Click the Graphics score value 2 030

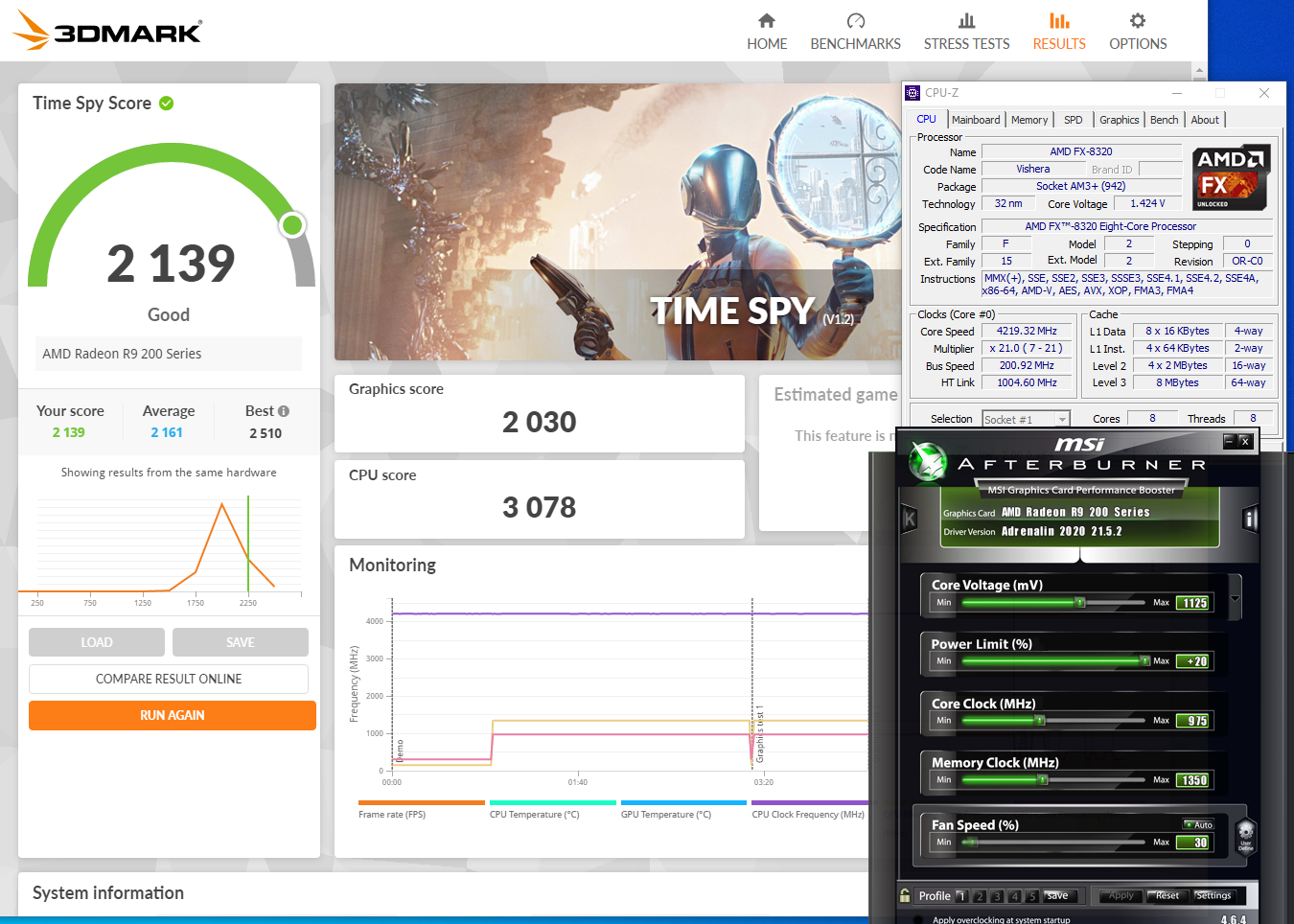pos(540,422)
